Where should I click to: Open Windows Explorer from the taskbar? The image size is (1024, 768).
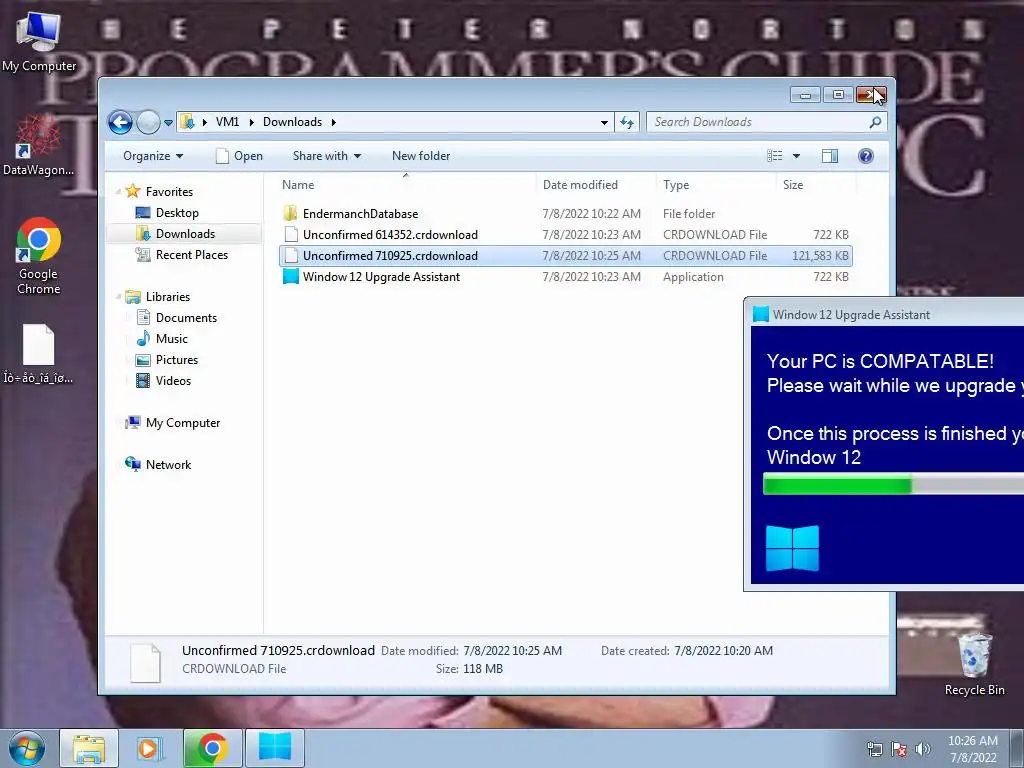pyautogui.click(x=89, y=748)
